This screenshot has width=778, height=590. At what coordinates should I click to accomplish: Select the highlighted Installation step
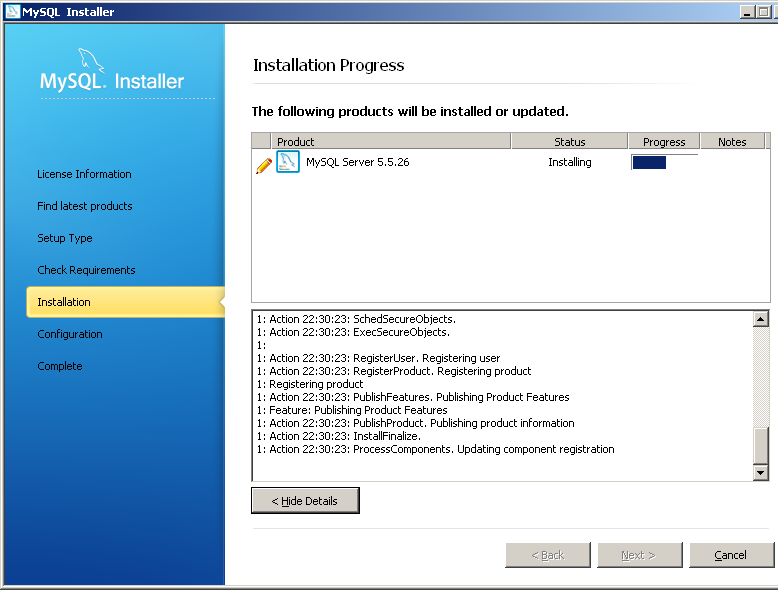(126, 302)
